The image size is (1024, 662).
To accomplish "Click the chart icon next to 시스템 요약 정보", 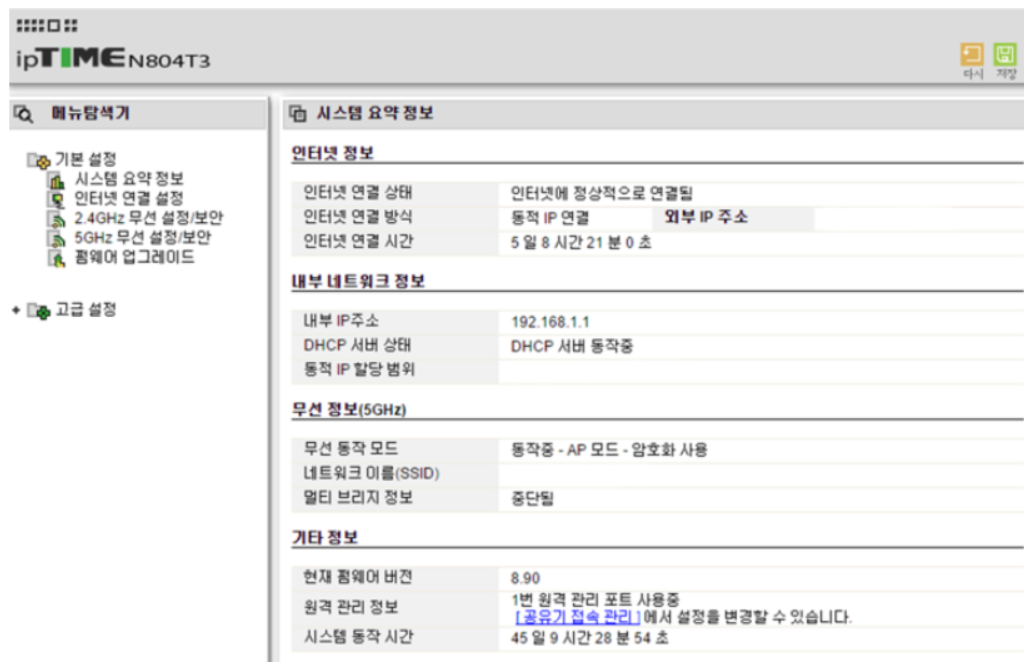I will 58,180.
